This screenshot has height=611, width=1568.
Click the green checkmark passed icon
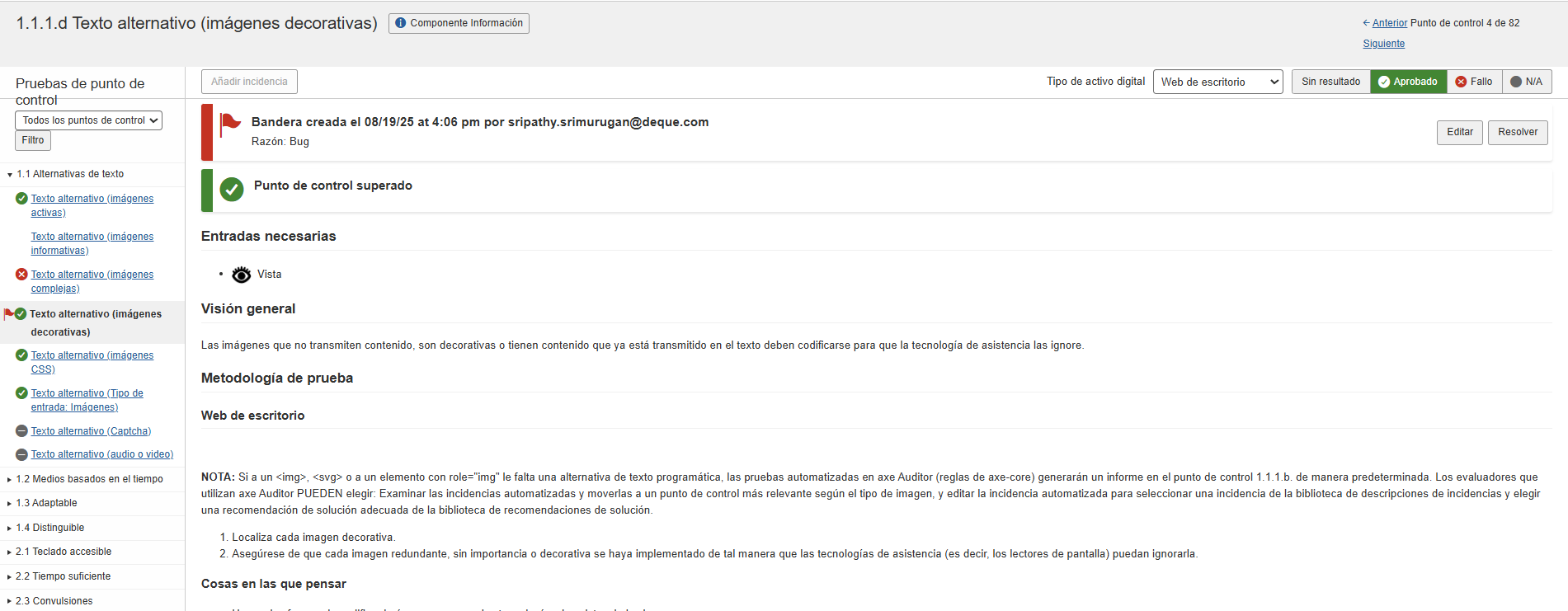232,190
